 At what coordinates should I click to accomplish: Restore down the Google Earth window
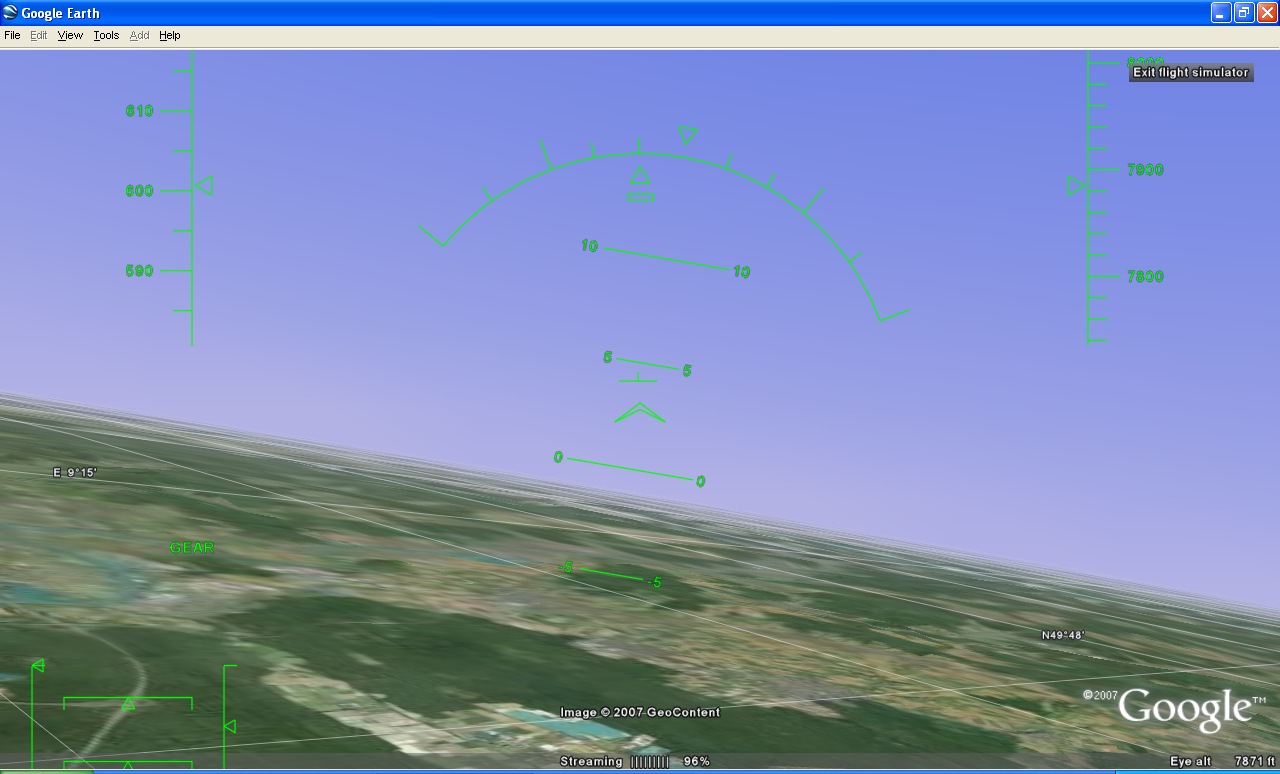pos(1244,13)
